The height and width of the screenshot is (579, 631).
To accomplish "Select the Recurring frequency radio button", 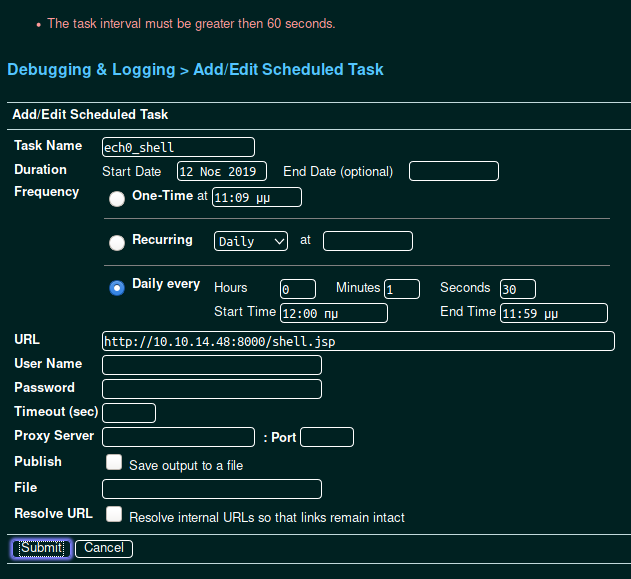I will (117, 242).
